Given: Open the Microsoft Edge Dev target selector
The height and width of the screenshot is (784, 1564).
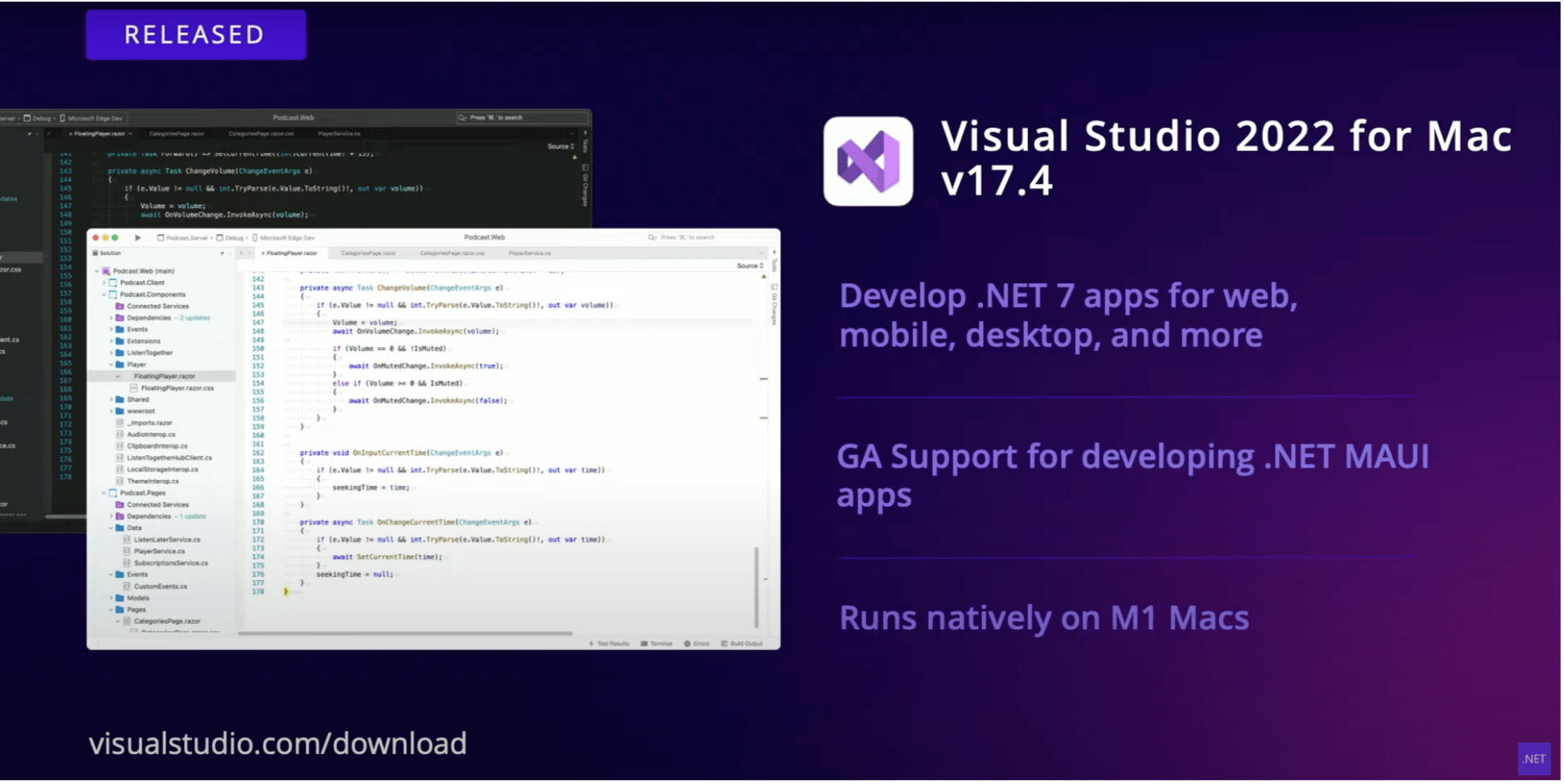Looking at the screenshot, I should point(283,238).
